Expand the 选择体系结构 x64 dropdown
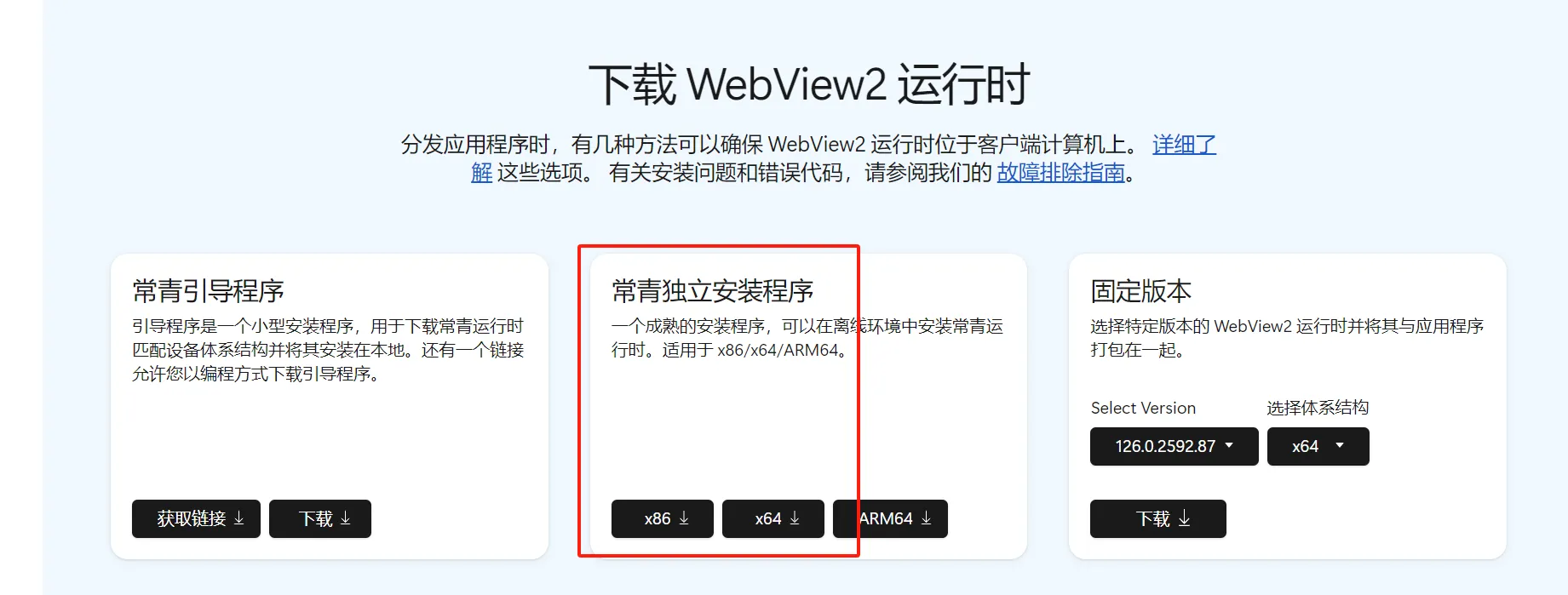The height and width of the screenshot is (595, 1568). [x=1318, y=446]
